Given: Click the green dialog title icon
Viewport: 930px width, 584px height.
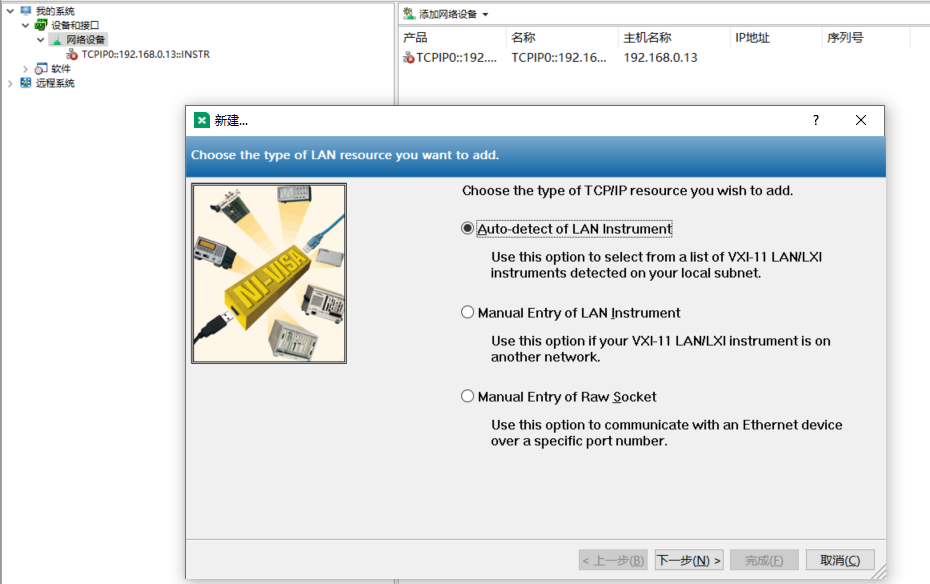Looking at the screenshot, I should [202, 120].
